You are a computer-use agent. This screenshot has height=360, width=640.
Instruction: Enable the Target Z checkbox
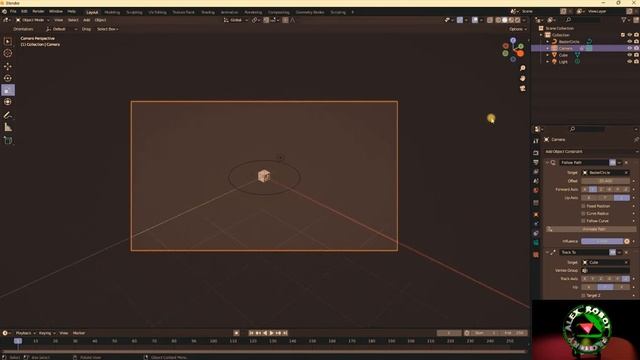583,295
